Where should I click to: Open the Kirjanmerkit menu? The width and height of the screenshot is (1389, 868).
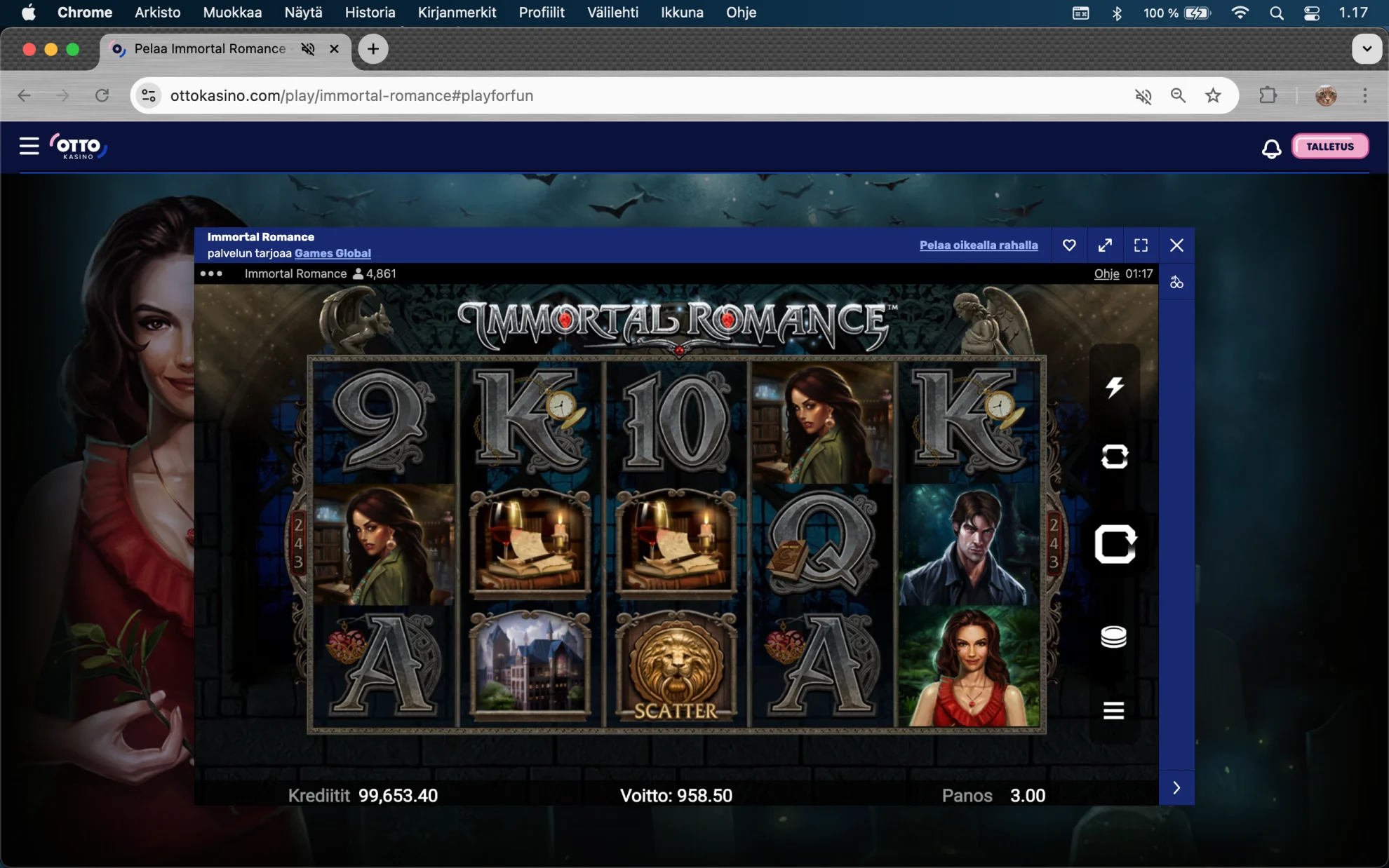(x=457, y=13)
